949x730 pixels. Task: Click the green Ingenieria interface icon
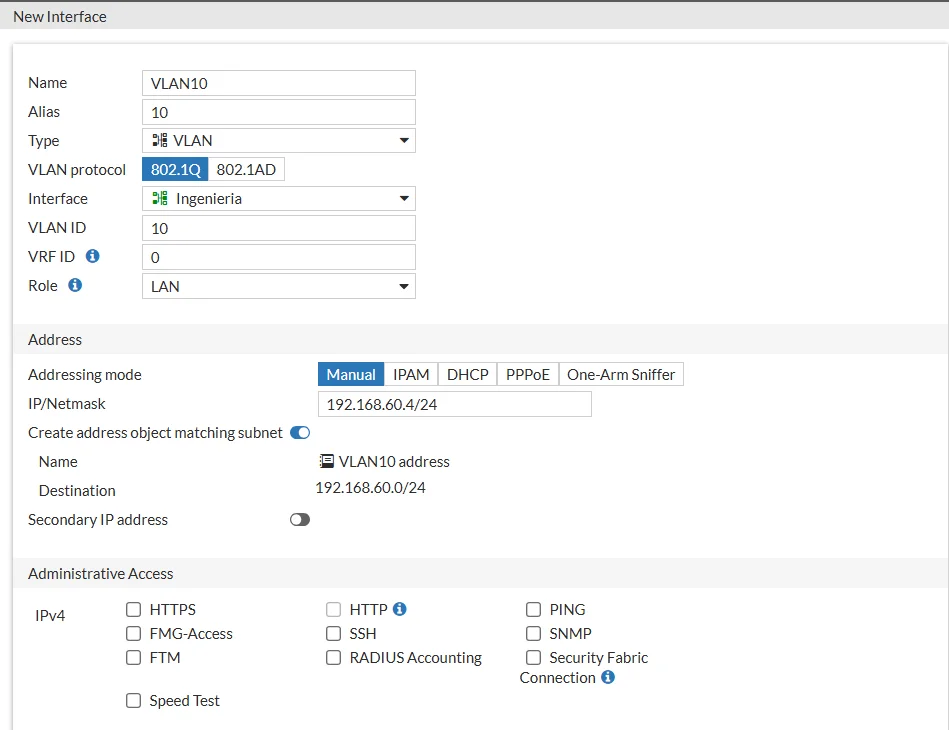(160, 199)
